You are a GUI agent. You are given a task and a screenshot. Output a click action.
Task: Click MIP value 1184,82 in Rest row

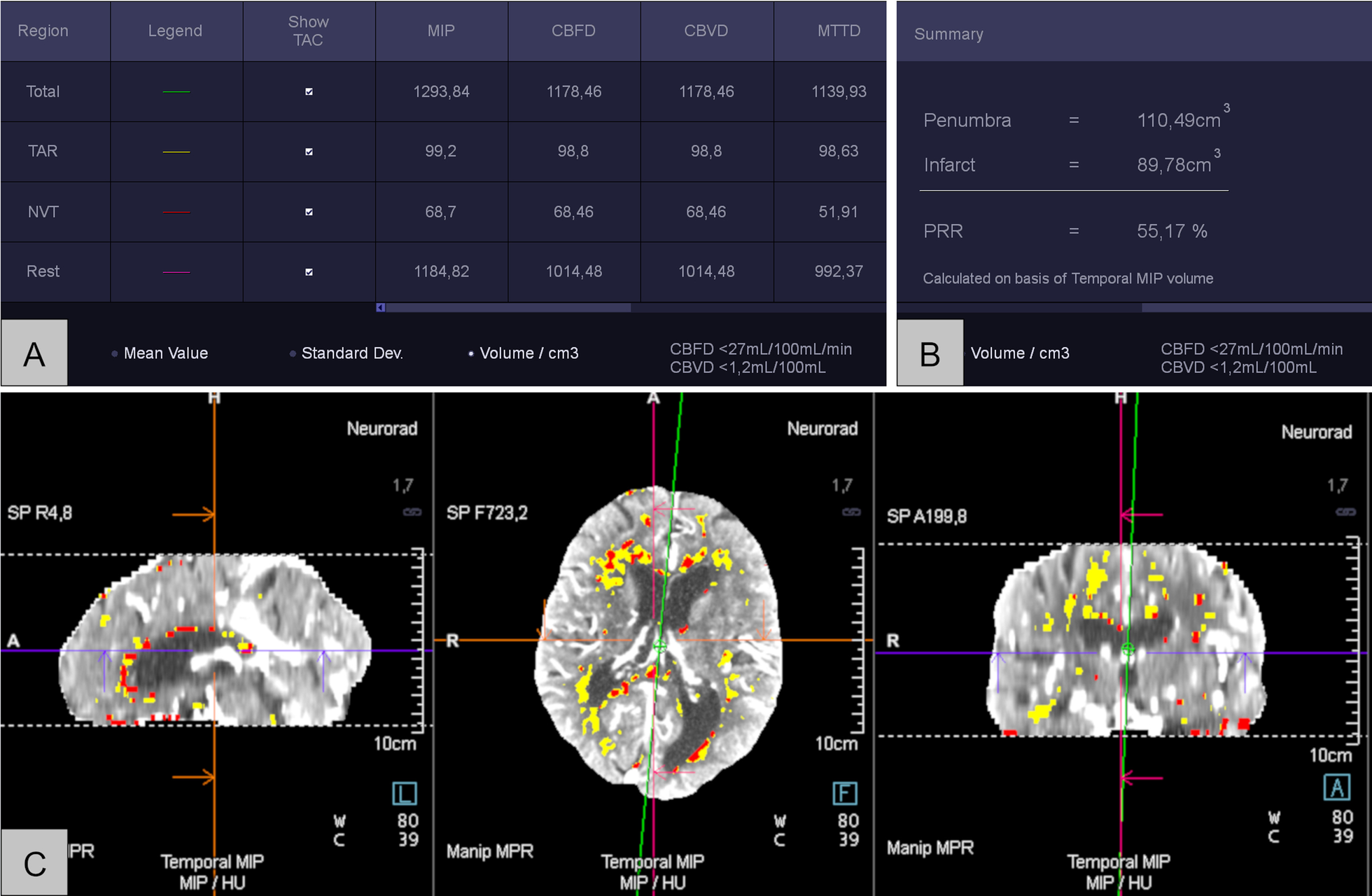pyautogui.click(x=441, y=272)
